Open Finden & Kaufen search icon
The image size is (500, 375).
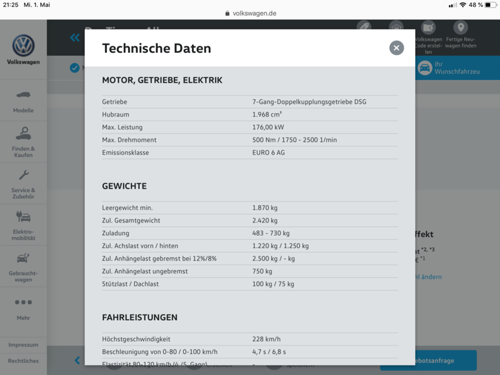pyautogui.click(x=23, y=133)
